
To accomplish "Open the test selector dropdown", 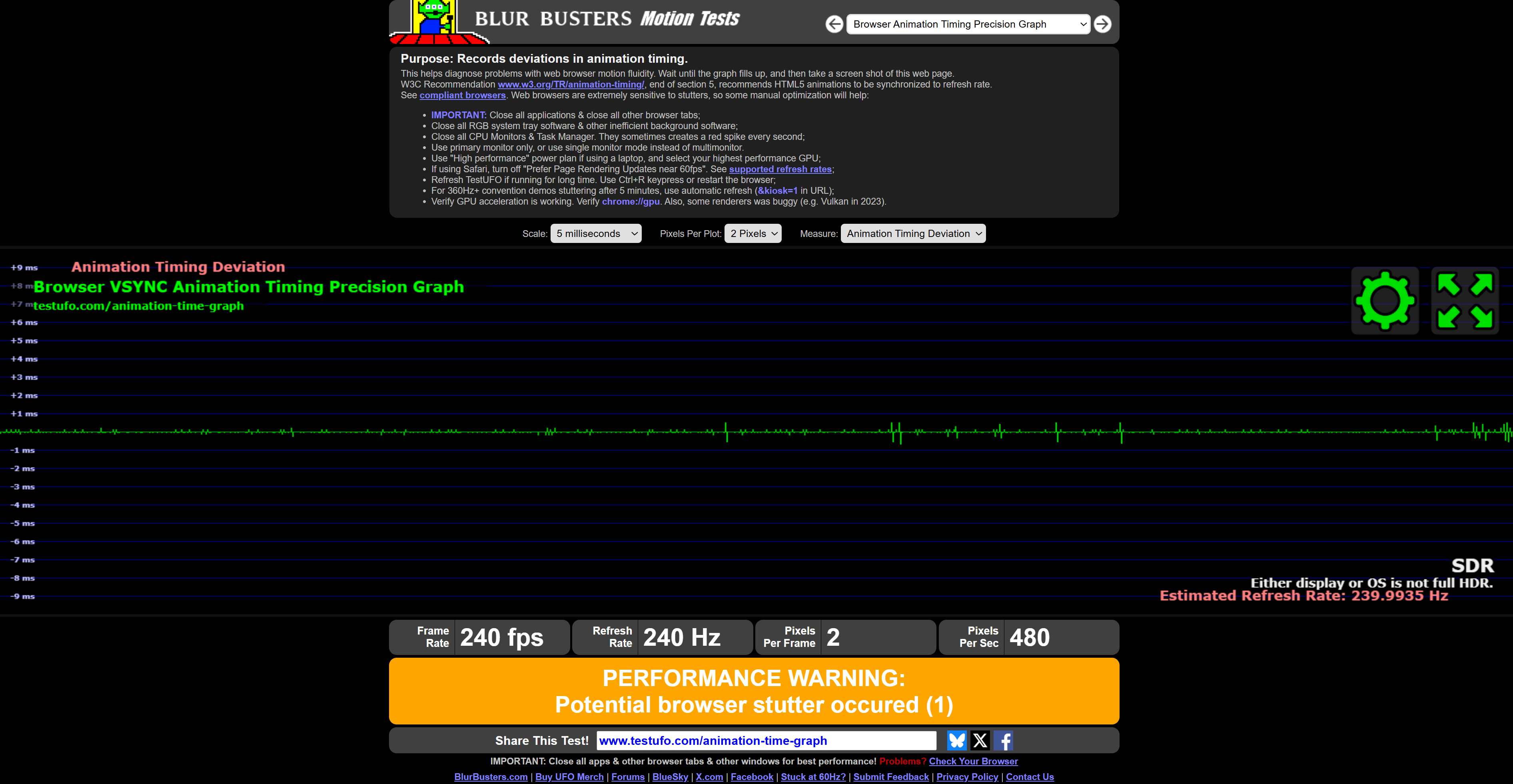I will [968, 24].
